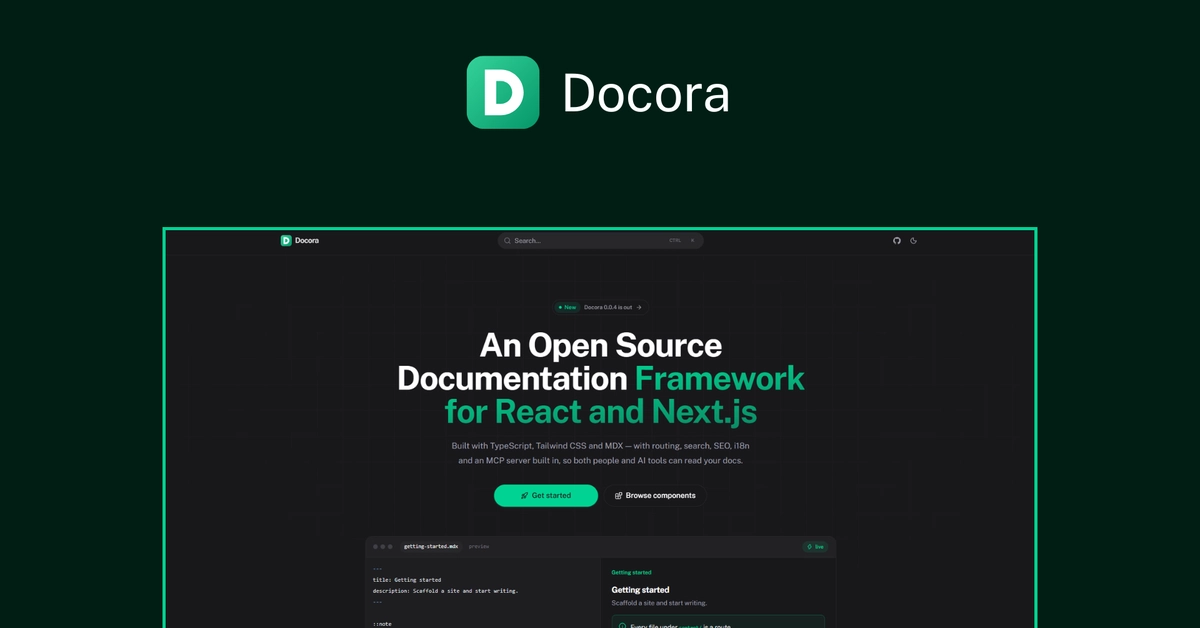Click the Docora text in navbar
Viewport: 1200px width, 628px height.
(x=307, y=240)
